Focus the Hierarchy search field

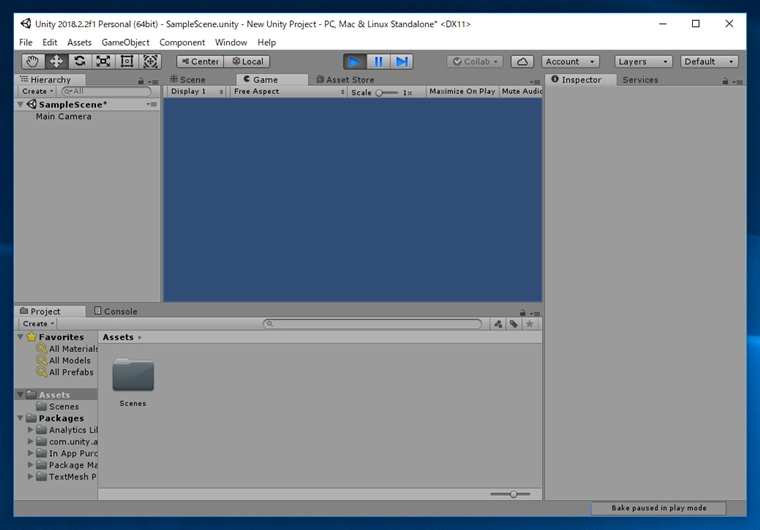pos(107,91)
